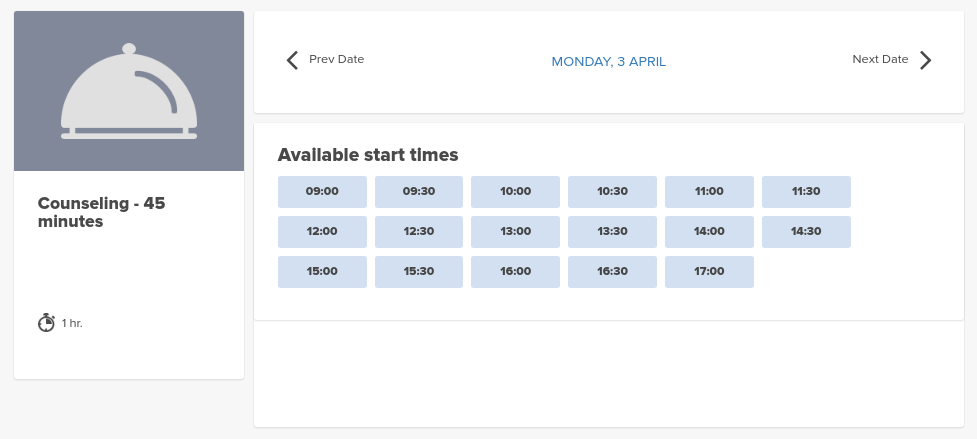Click the next date right chevron

click(925, 60)
